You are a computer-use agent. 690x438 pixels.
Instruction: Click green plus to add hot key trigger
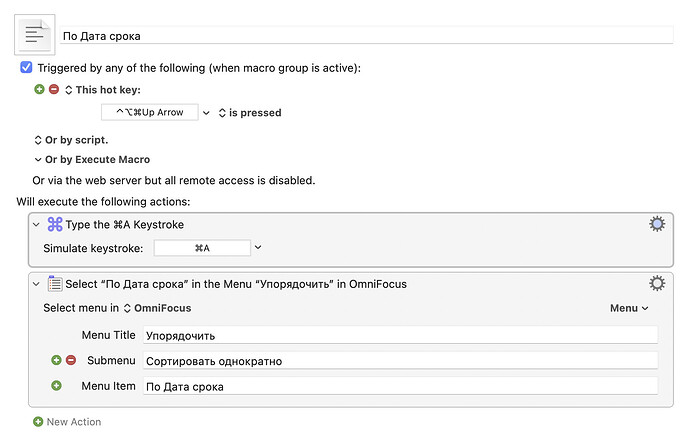pos(40,89)
